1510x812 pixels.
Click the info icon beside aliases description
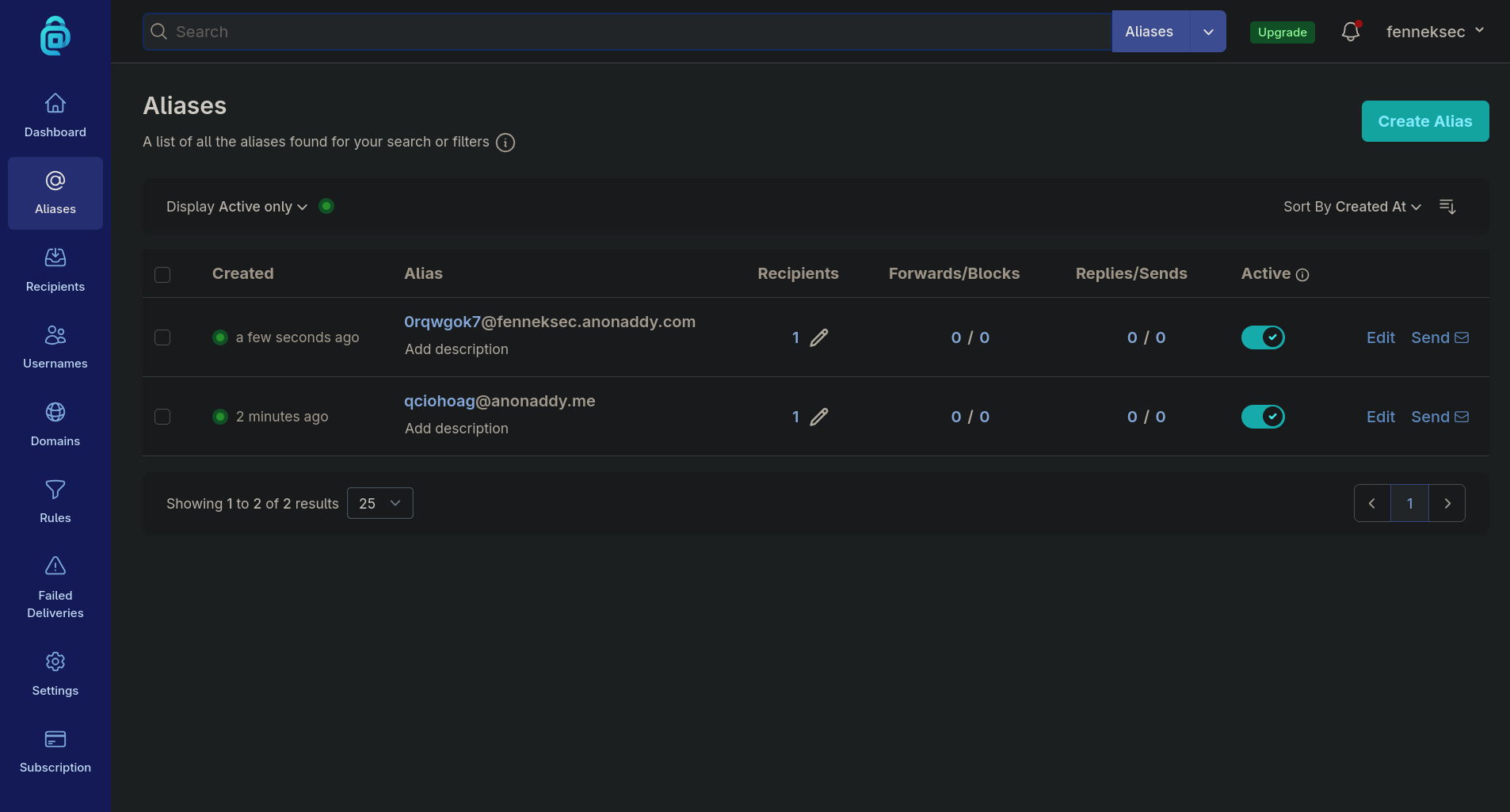pos(505,143)
